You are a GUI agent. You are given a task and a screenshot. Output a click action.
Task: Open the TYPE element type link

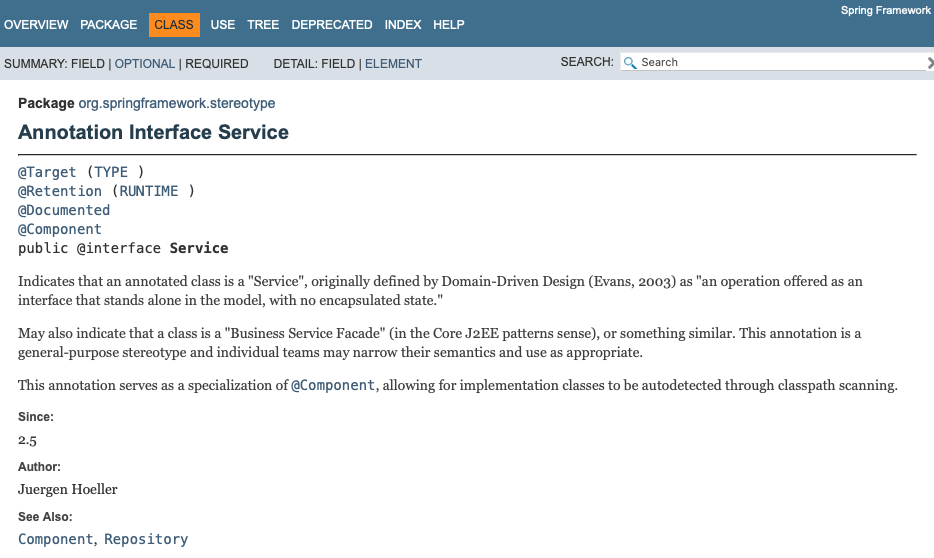point(111,172)
